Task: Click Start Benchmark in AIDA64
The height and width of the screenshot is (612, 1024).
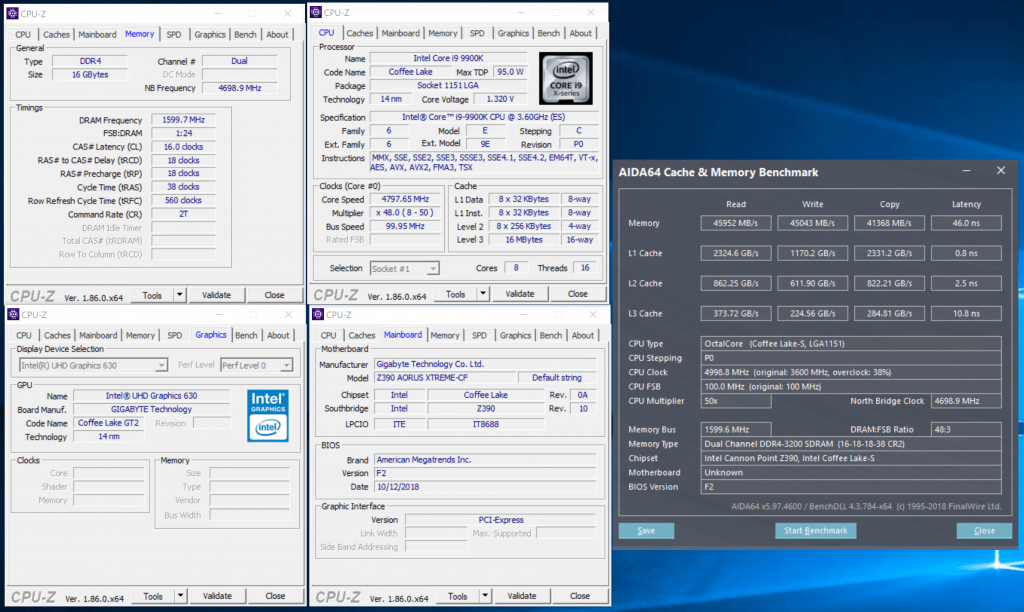Action: point(816,530)
